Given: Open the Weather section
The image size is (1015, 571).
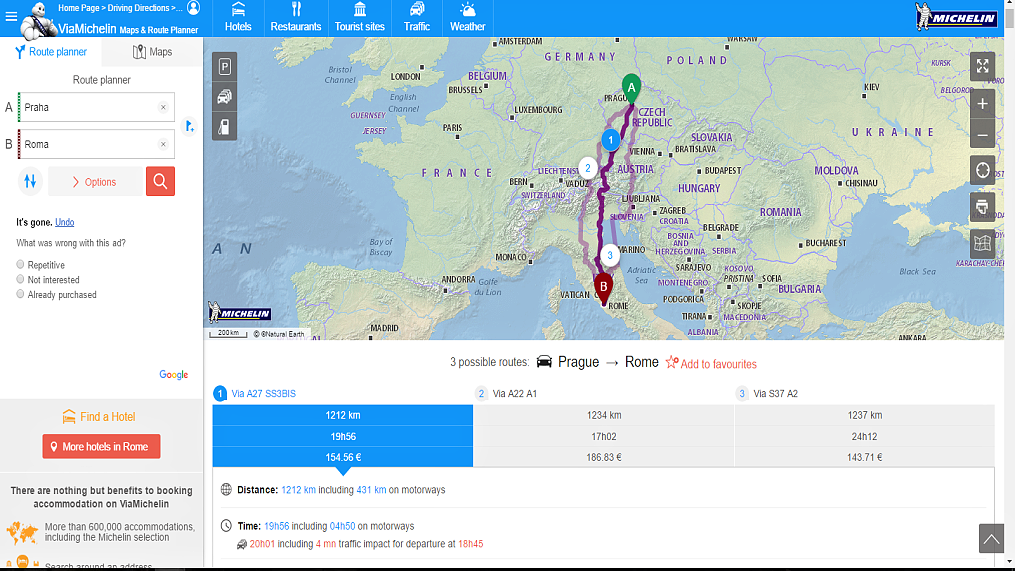Looking at the screenshot, I should [467, 17].
